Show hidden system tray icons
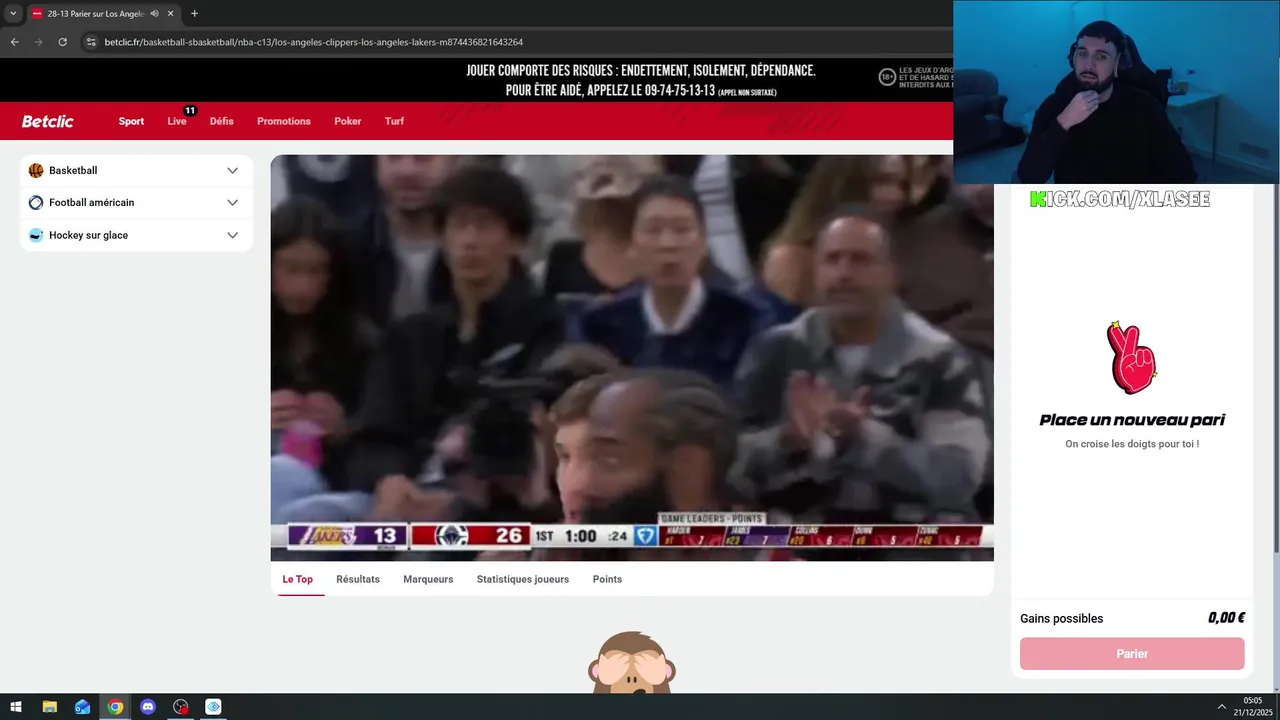Screen dimensions: 1280x720 click(1222, 707)
